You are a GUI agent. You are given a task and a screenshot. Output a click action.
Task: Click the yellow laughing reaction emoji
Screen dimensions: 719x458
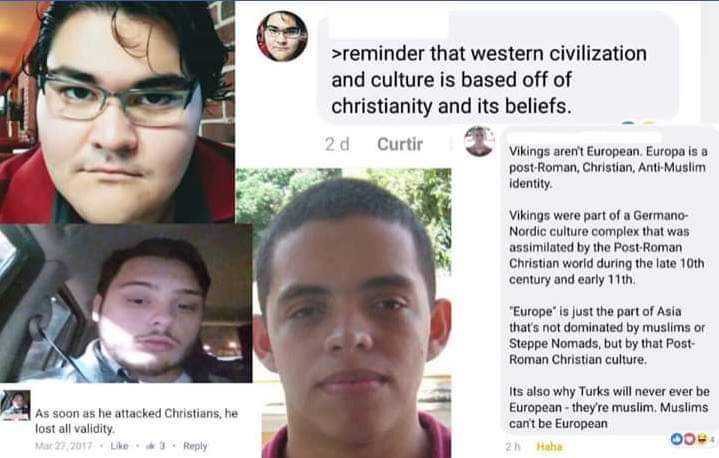[x=702, y=439]
